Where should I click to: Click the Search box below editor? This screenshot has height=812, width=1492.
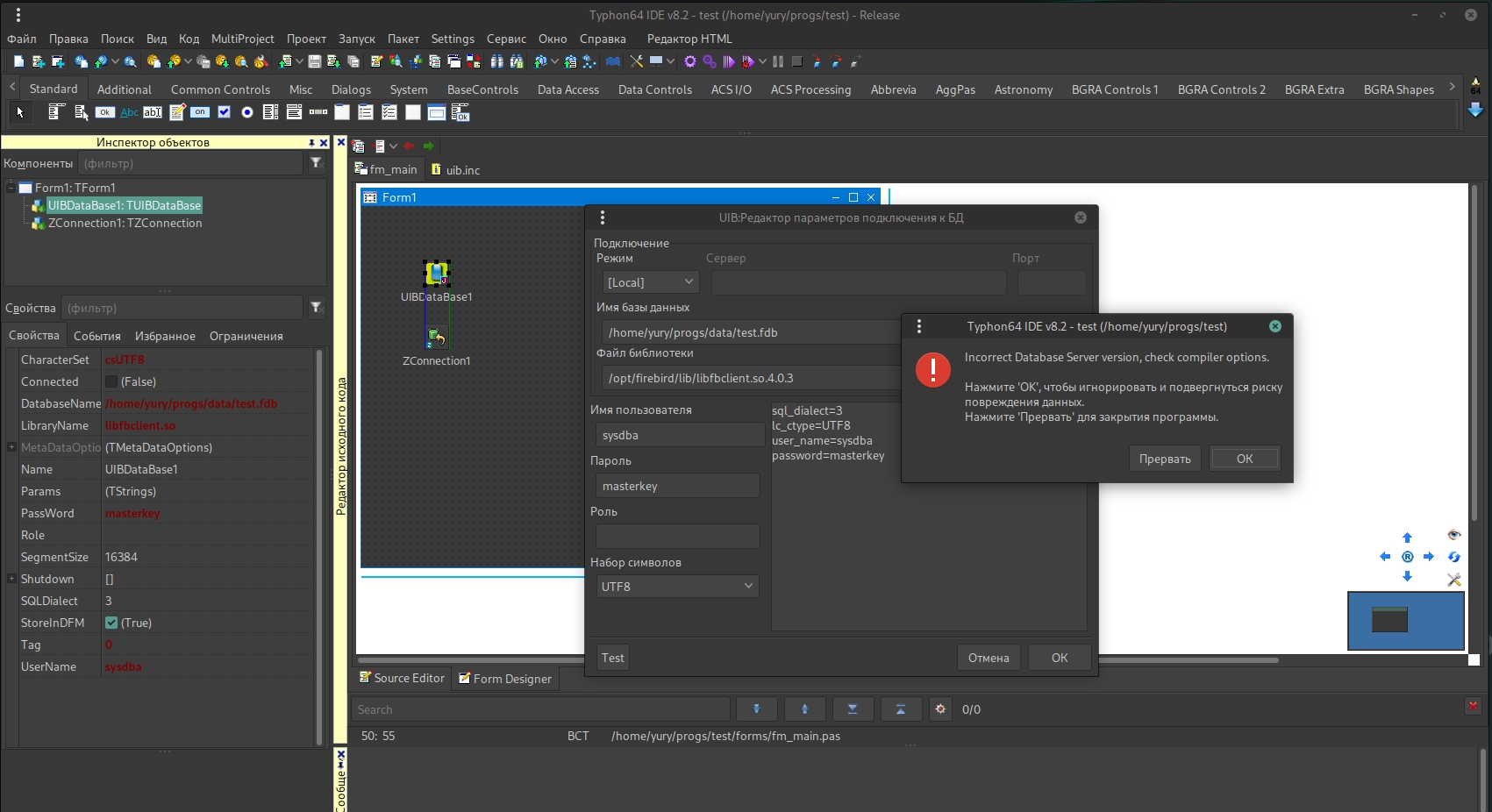[540, 709]
